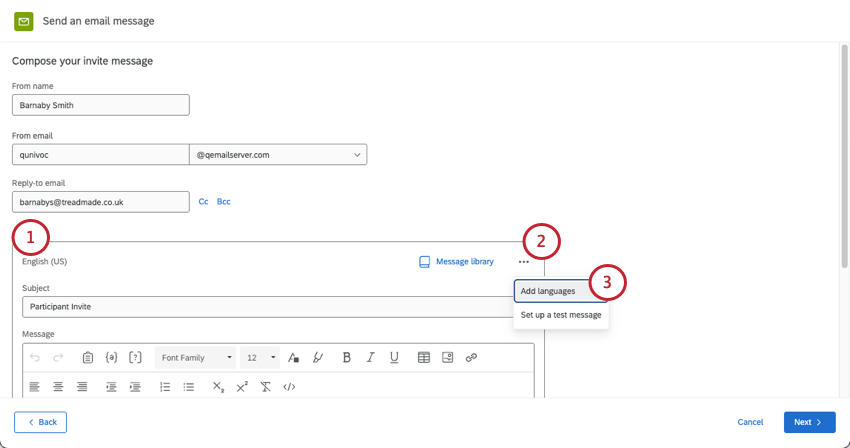Proceed with the Next button

click(809, 422)
